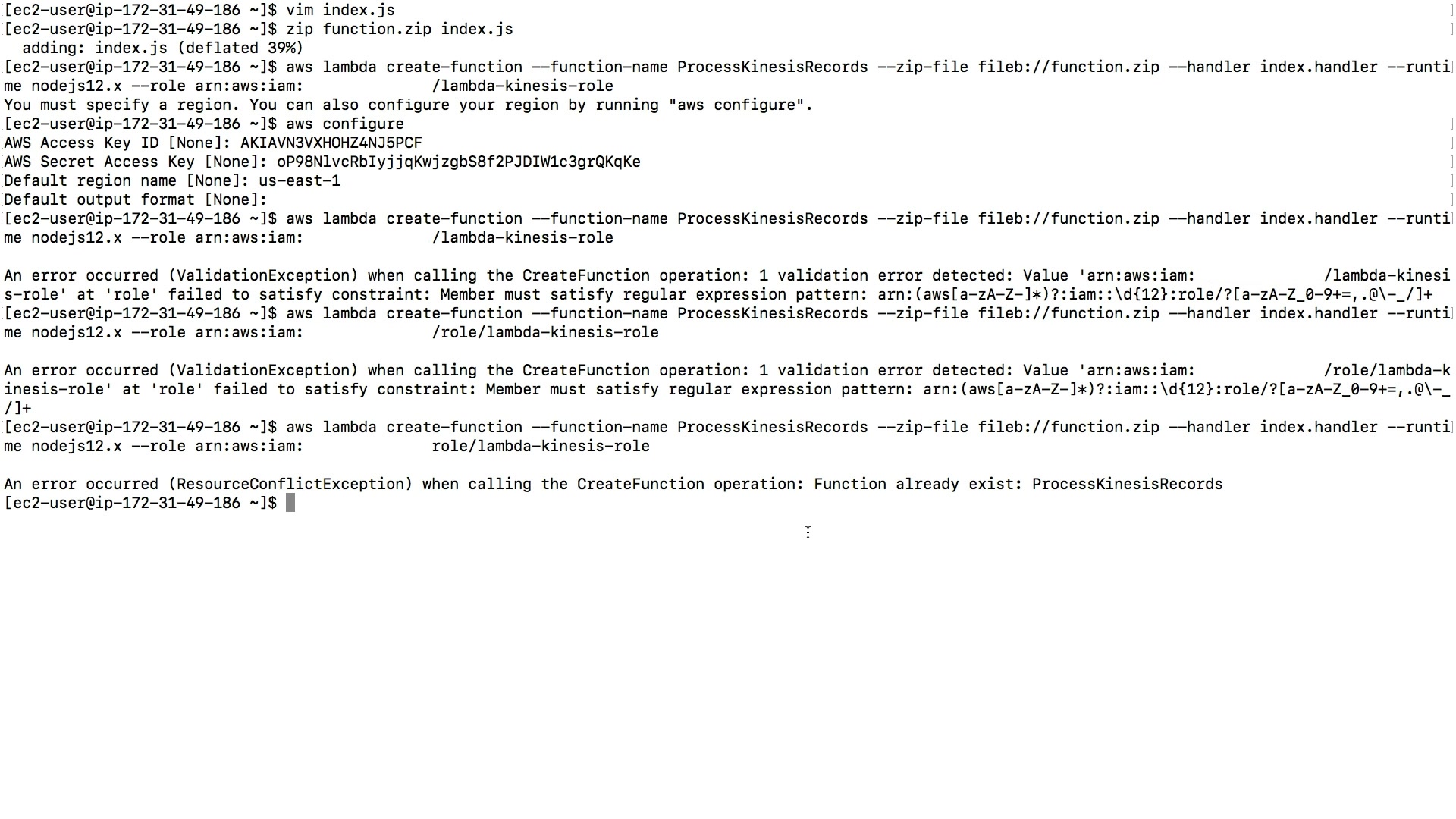
Task: Click the AWS Secret Access Key value
Action: pyautogui.click(x=459, y=162)
